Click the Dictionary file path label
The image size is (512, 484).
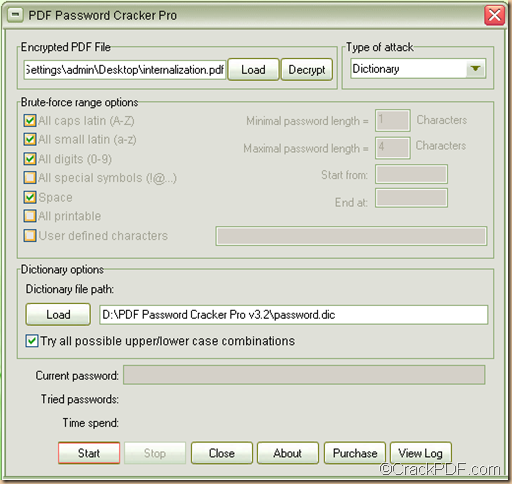[x=70, y=289]
